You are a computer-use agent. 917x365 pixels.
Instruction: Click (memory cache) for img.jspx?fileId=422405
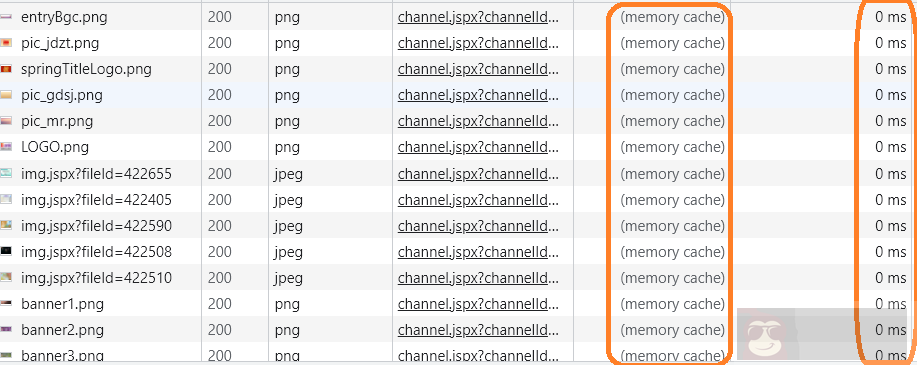point(673,200)
